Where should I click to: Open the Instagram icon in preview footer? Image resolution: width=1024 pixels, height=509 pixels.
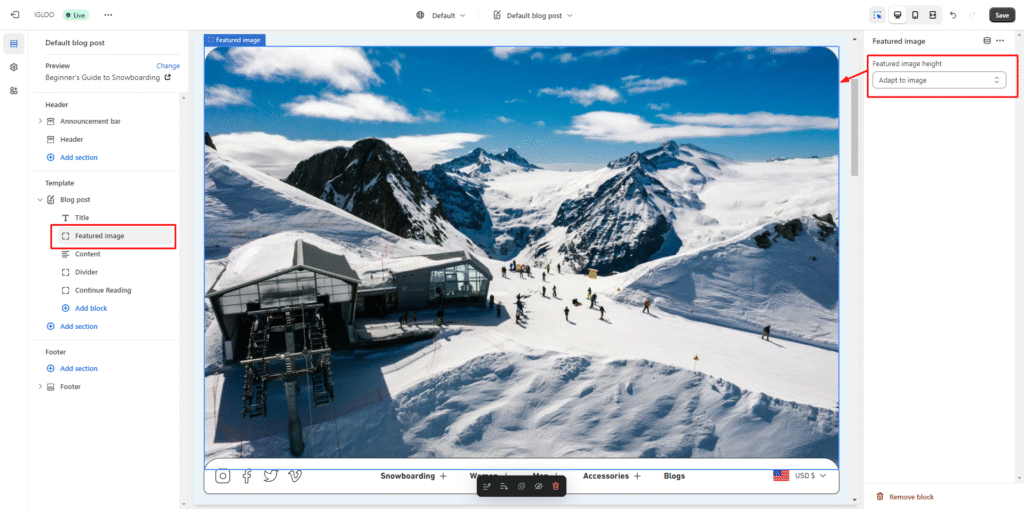[x=223, y=476]
